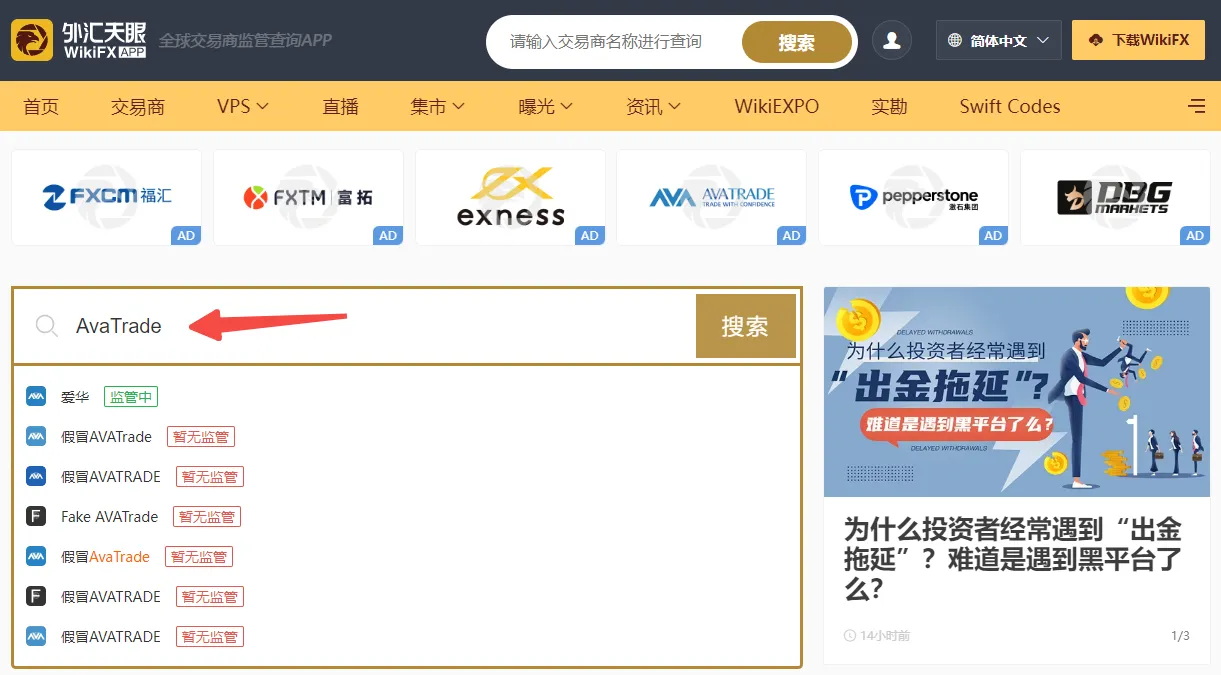Viewport: 1221px width, 675px height.
Task: Click the 监管中 badge next to 爱华
Action: (x=131, y=397)
